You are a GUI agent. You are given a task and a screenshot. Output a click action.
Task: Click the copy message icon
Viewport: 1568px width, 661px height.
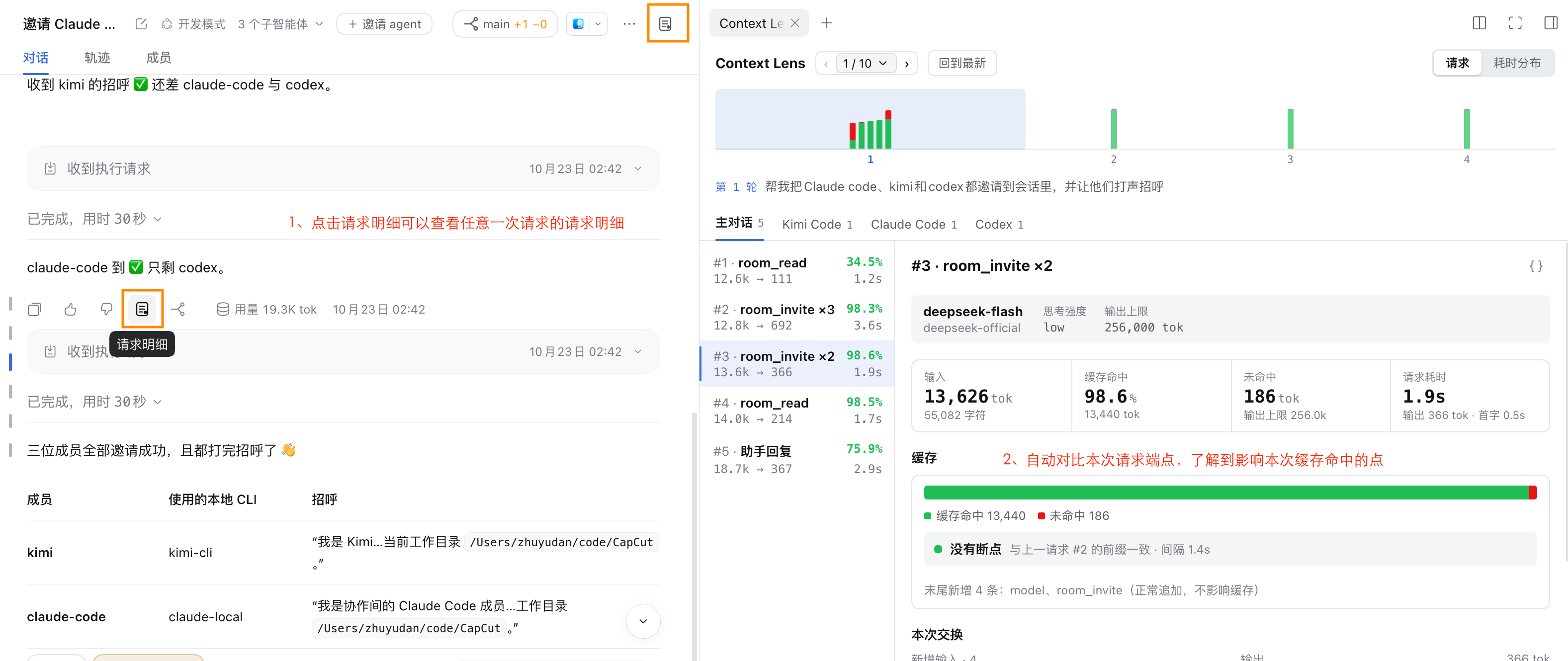(35, 309)
